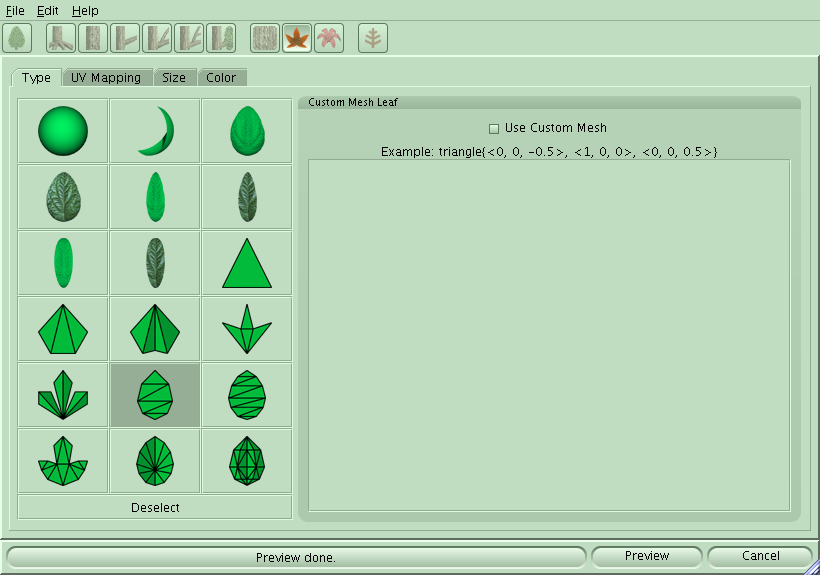Screen dimensions: 820x575
Task: Pick the green triangle leaf type
Action: [247, 263]
